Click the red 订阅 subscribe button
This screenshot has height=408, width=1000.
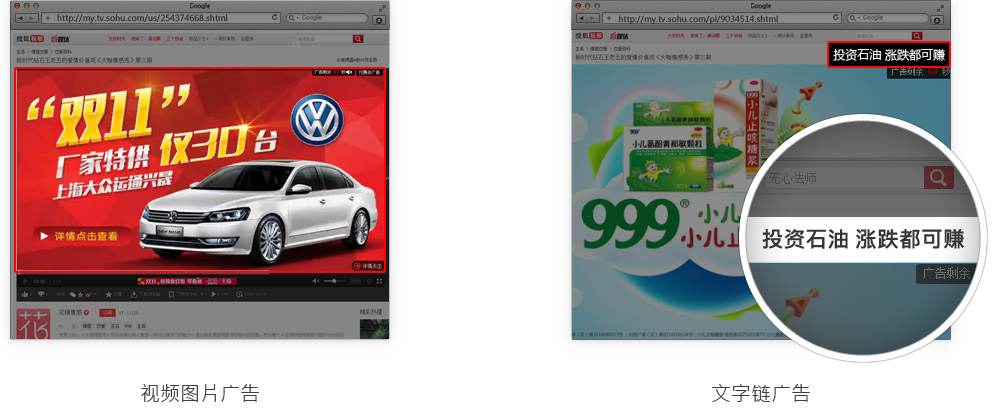coord(107,313)
